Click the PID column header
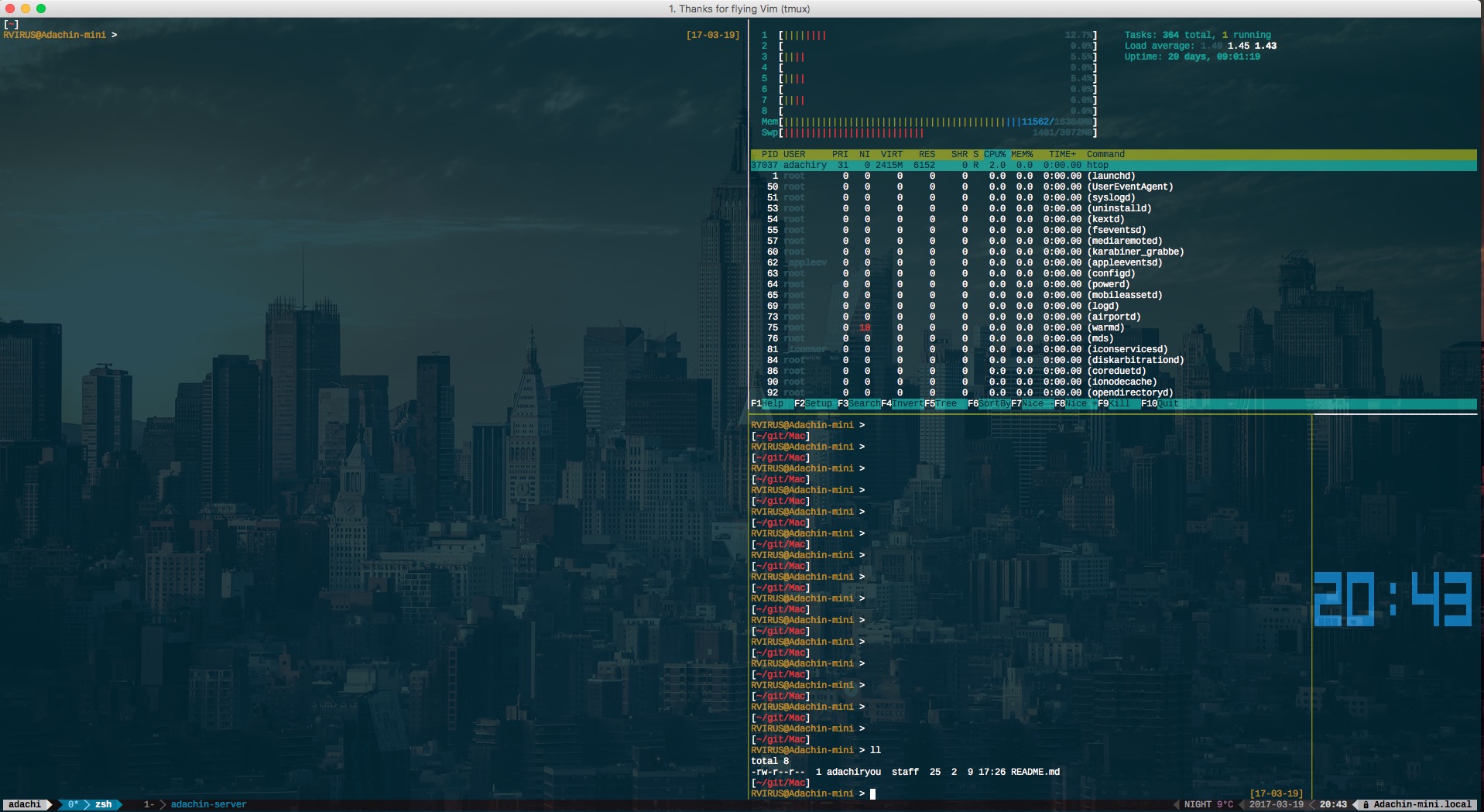 (769, 155)
